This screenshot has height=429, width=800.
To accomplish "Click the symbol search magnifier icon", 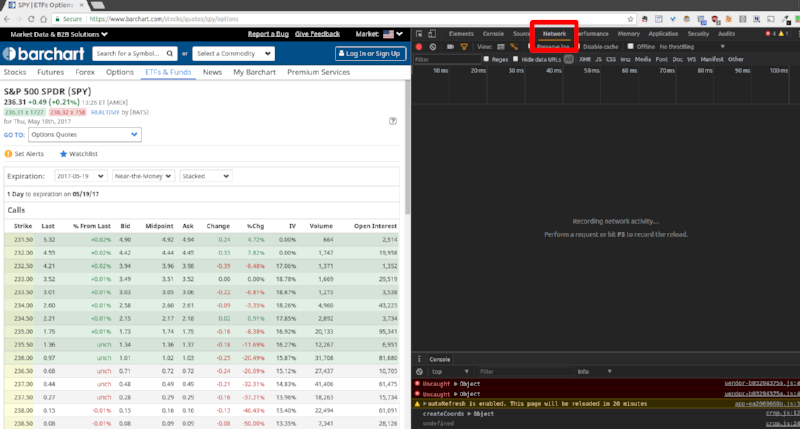I will [x=169, y=53].
